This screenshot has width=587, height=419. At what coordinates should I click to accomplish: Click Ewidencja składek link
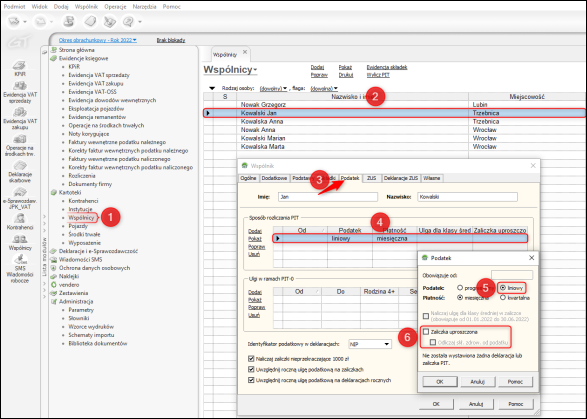[387, 67]
